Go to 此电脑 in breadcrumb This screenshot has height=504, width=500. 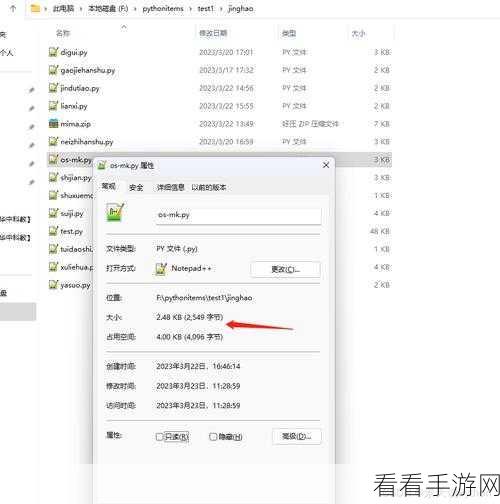[x=63, y=9]
